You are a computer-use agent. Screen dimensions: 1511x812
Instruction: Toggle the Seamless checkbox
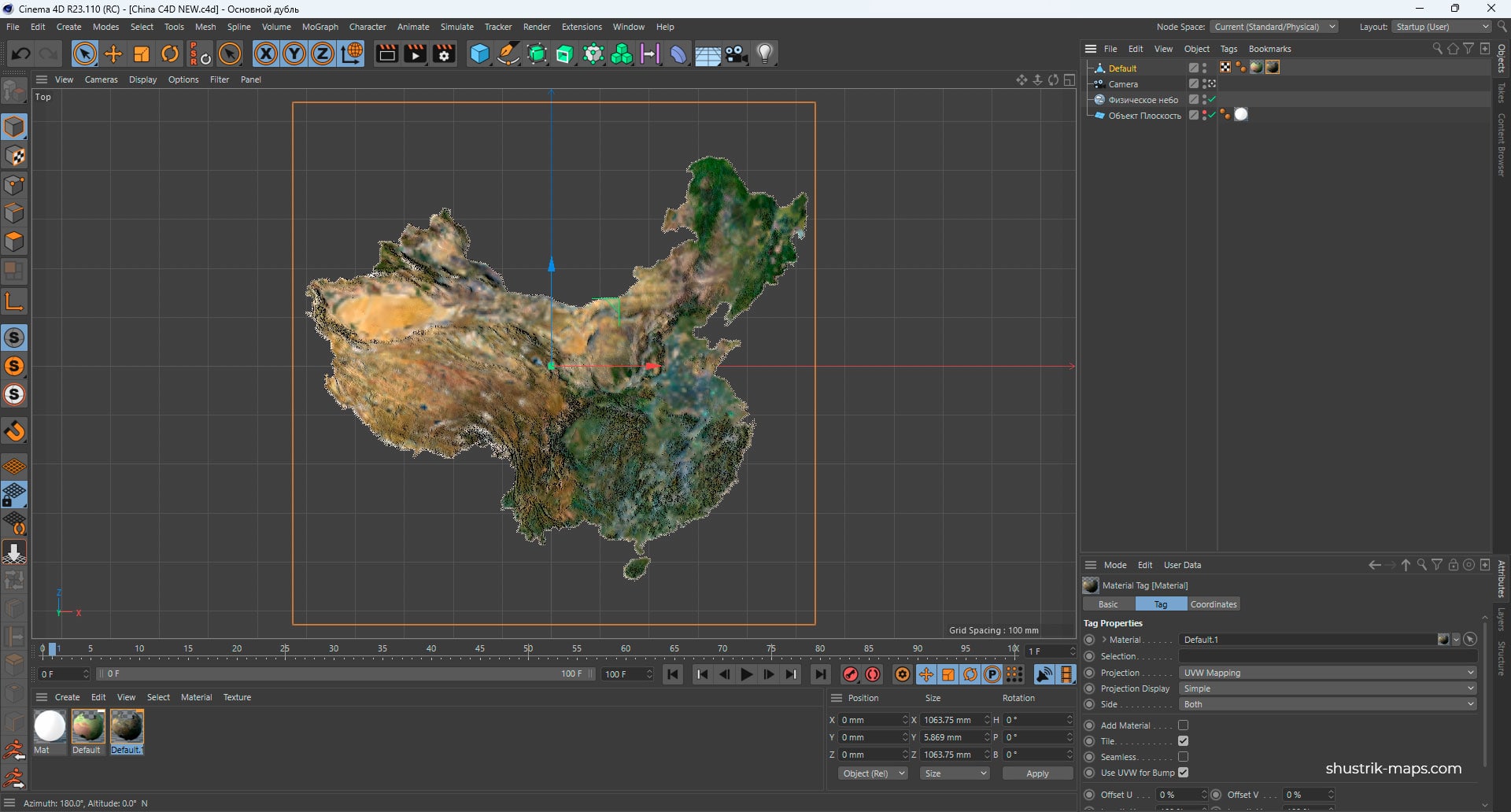(1183, 757)
